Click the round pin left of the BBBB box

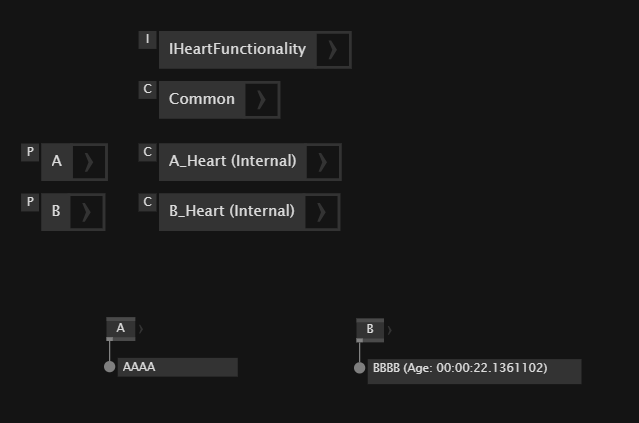[360, 368]
